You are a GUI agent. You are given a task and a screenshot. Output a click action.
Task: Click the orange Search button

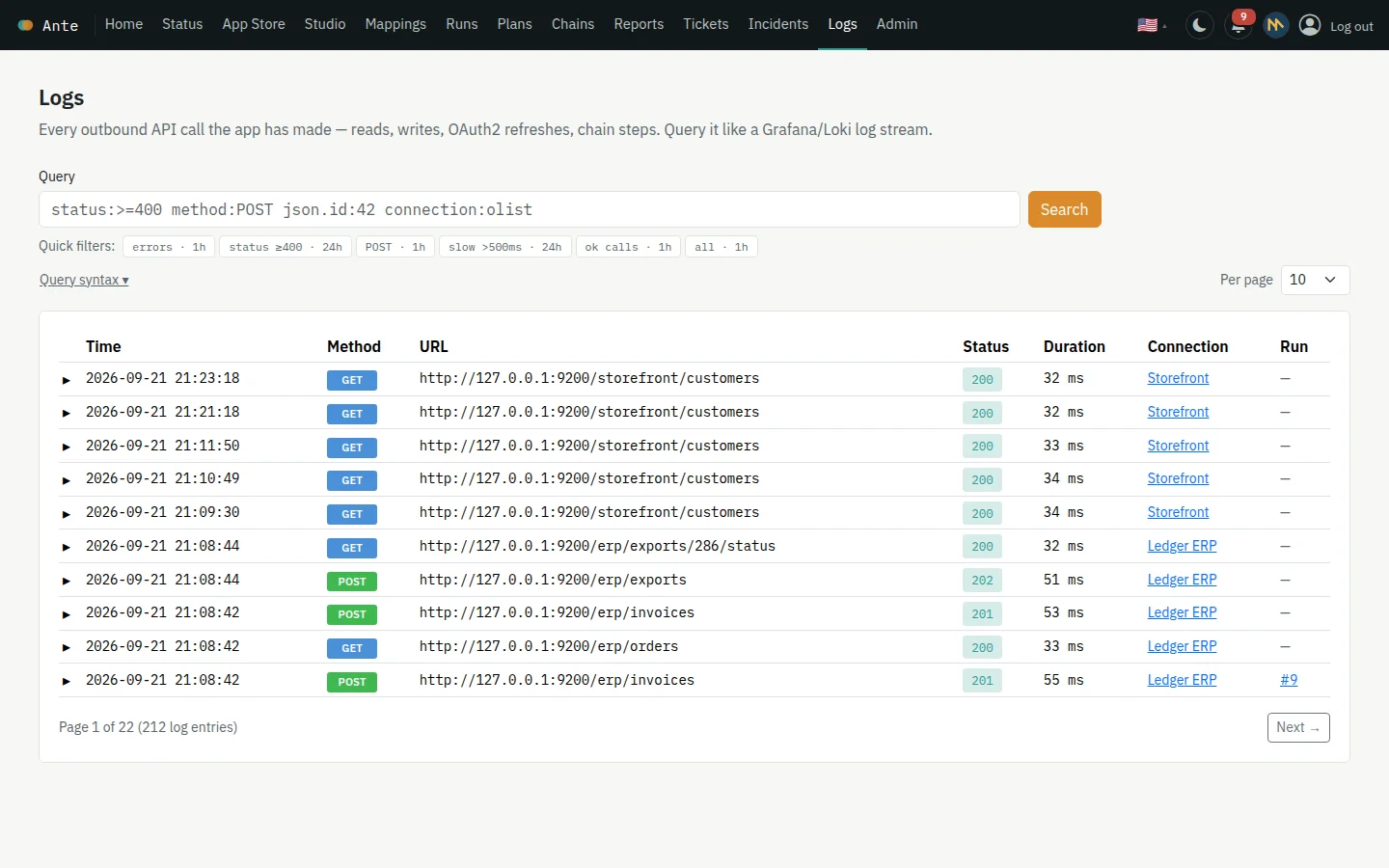(1064, 209)
